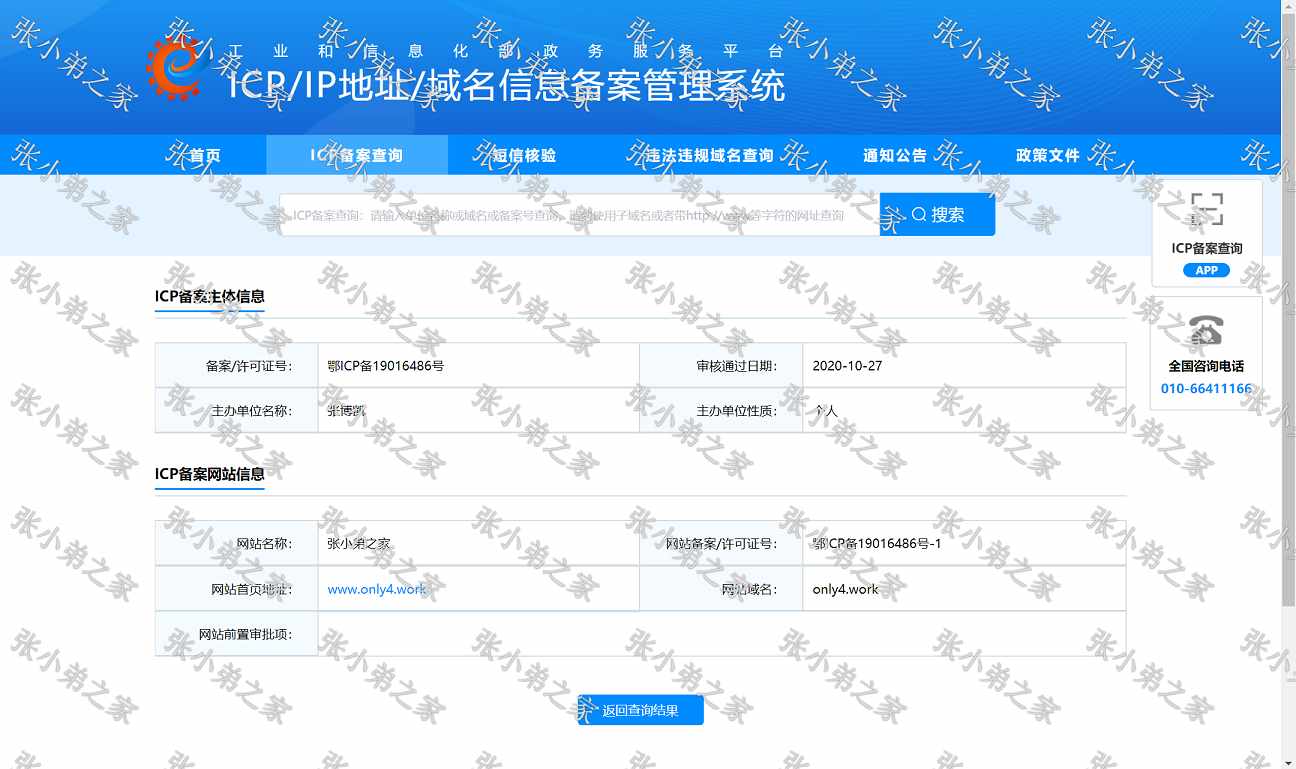Click the 主办单位名称 label cell
Screen dimensions: 1296x769
(237, 410)
